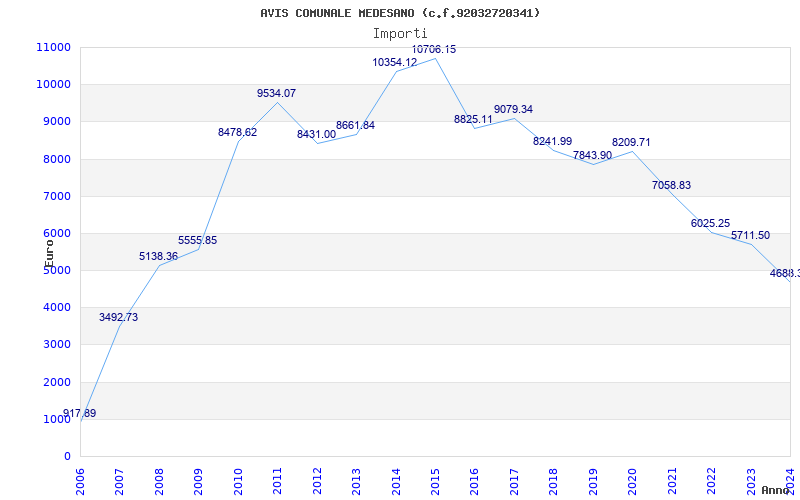Click the peak value label 10706.15
Screen dimensions: 800x500
coord(434,49)
